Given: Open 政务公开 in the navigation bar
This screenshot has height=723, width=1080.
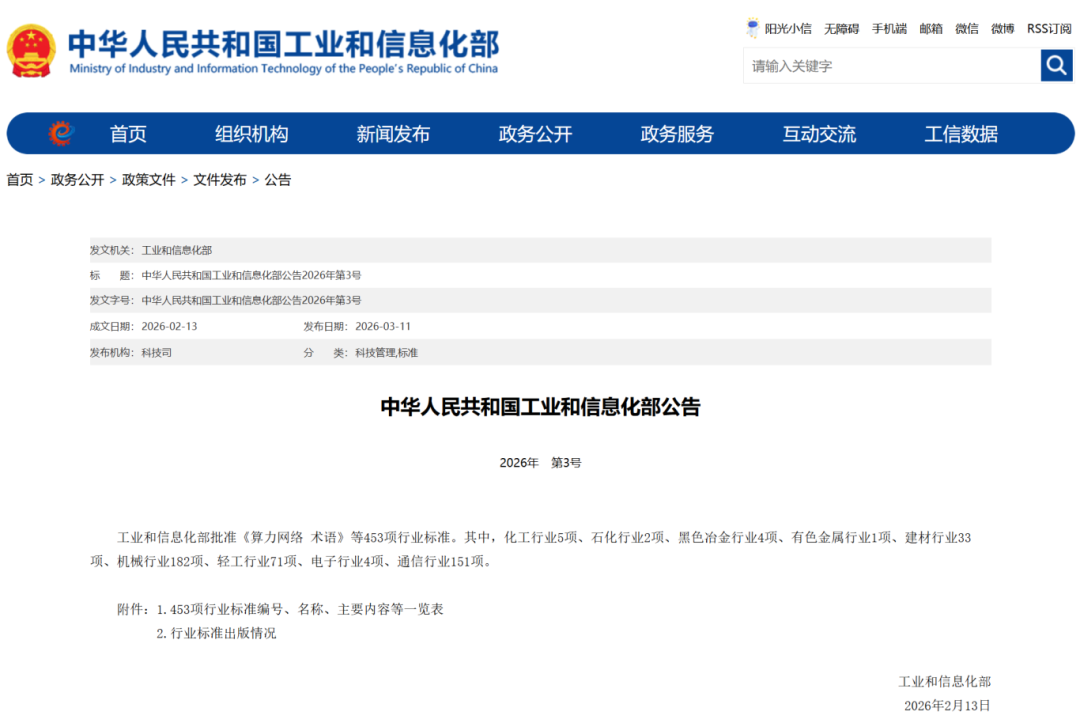Looking at the screenshot, I should 535,134.
